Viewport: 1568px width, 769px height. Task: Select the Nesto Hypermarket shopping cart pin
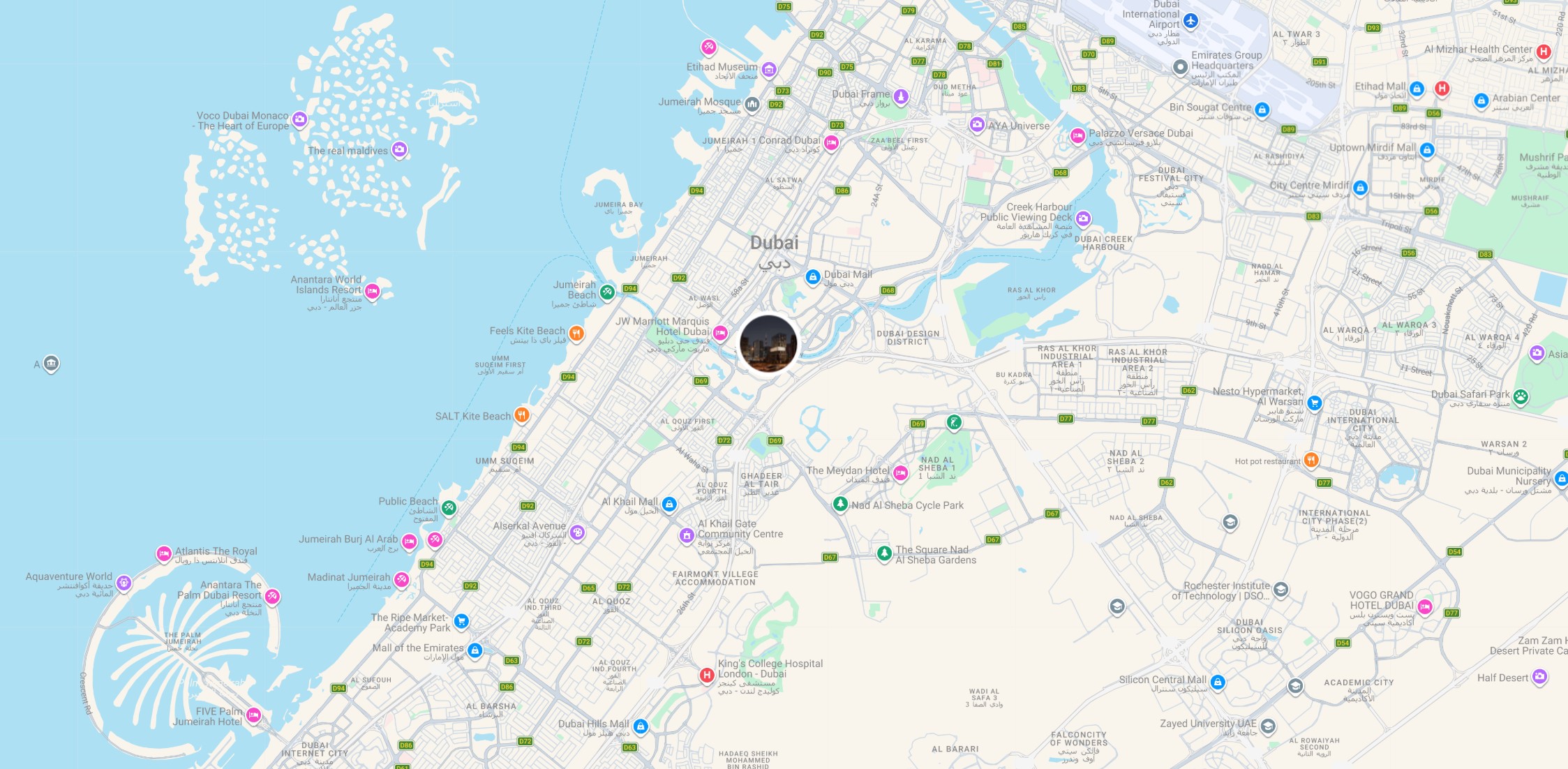[x=1315, y=402]
